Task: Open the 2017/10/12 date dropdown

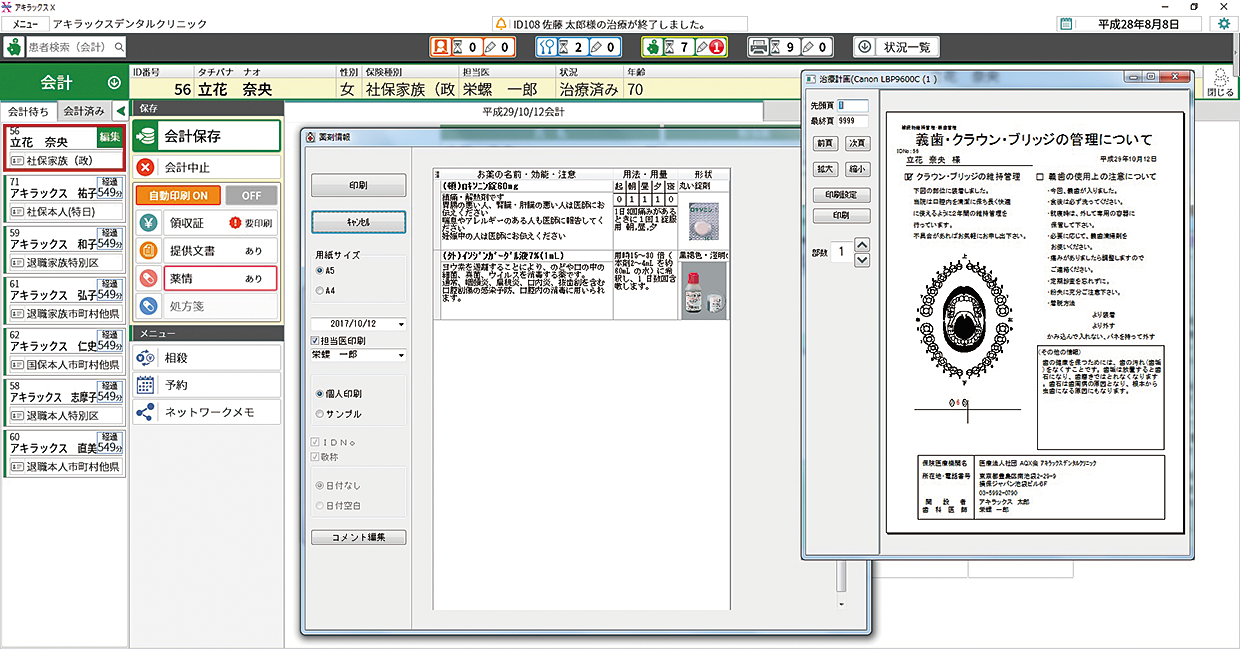Action: 401,325
